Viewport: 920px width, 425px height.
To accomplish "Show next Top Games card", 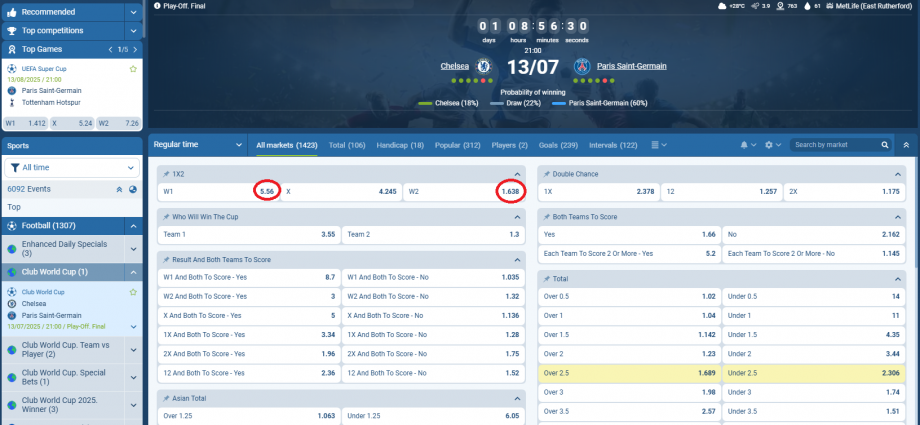I will [135, 50].
